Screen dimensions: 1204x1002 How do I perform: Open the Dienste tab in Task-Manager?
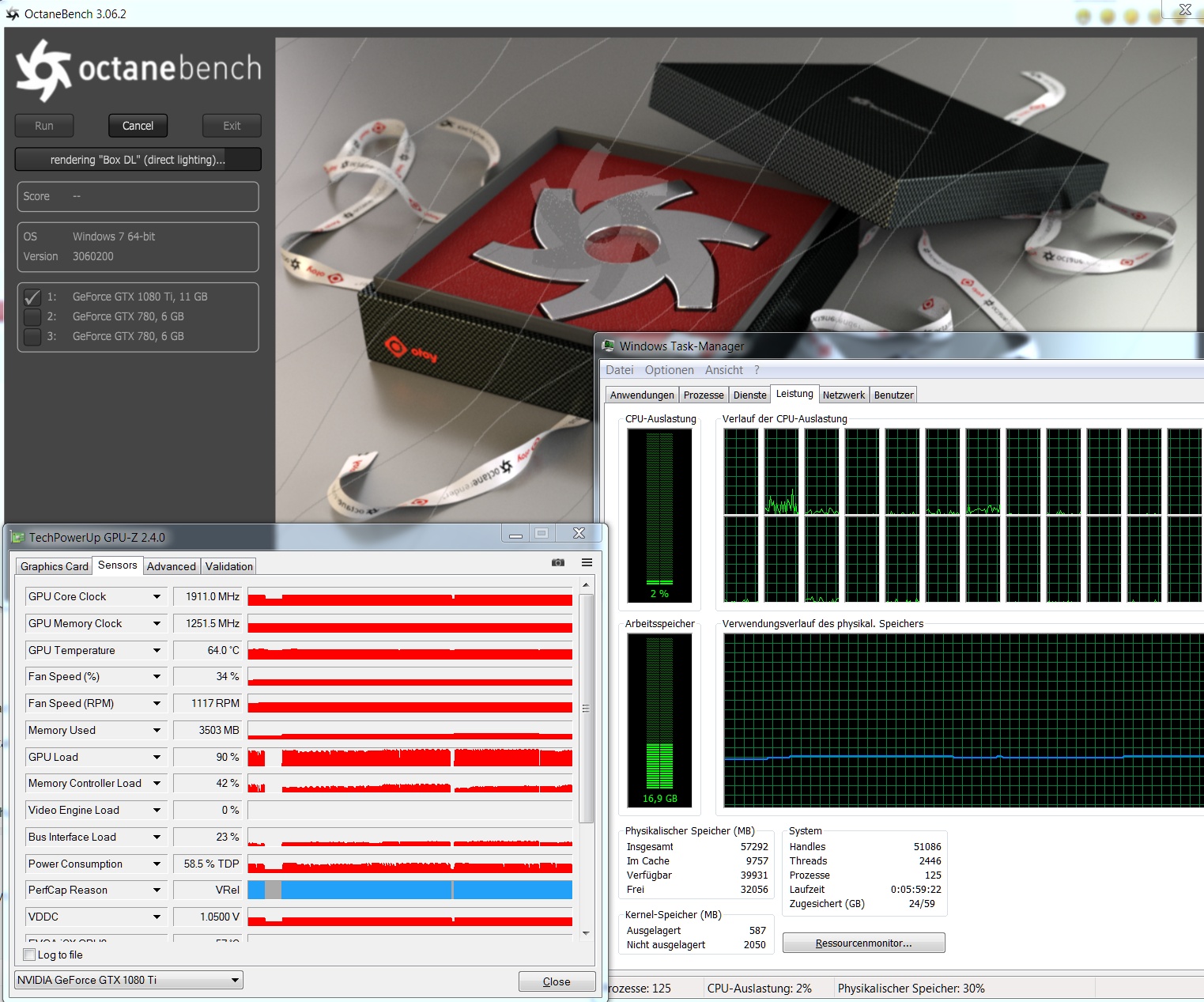750,395
